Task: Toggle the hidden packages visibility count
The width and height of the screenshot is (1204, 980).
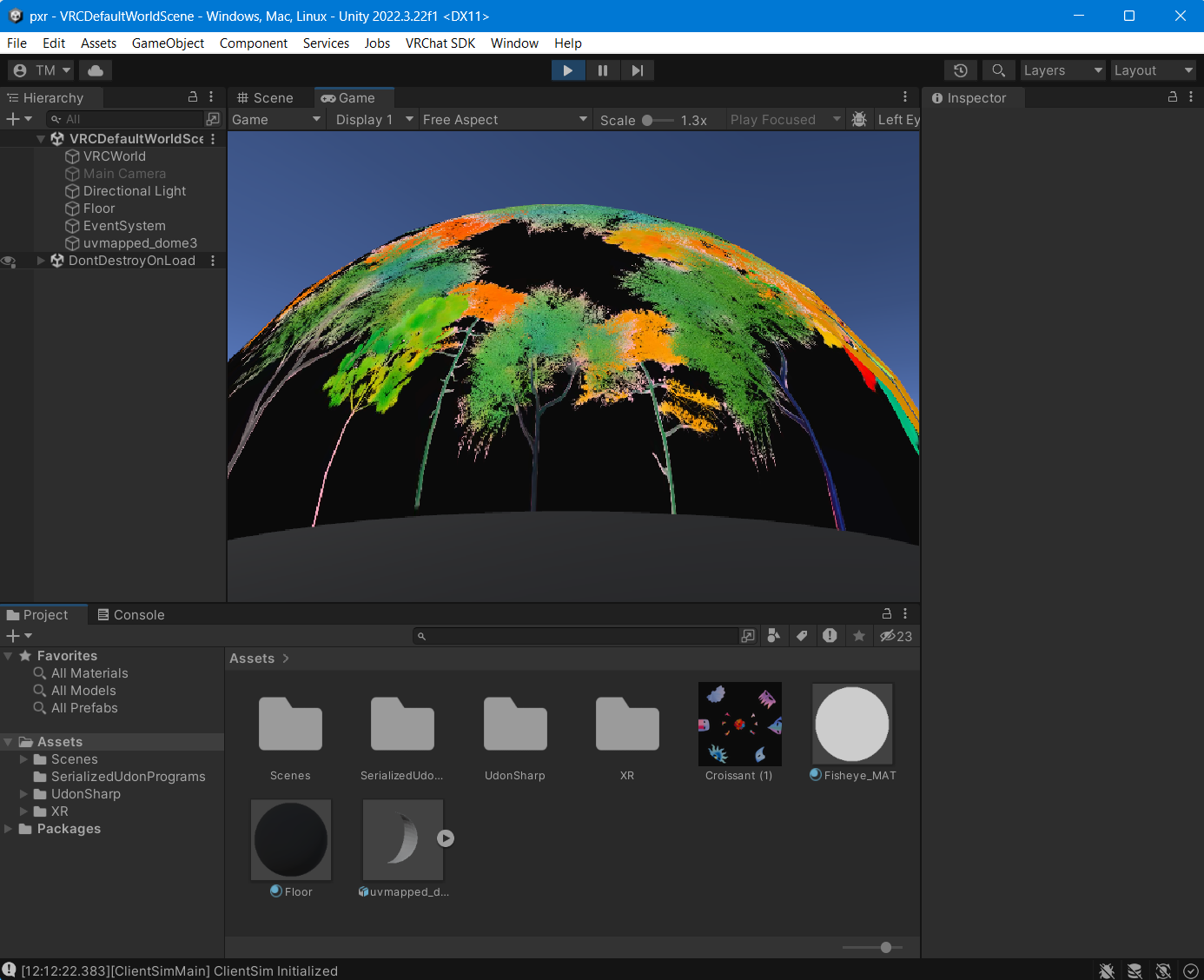Action: 896,636
